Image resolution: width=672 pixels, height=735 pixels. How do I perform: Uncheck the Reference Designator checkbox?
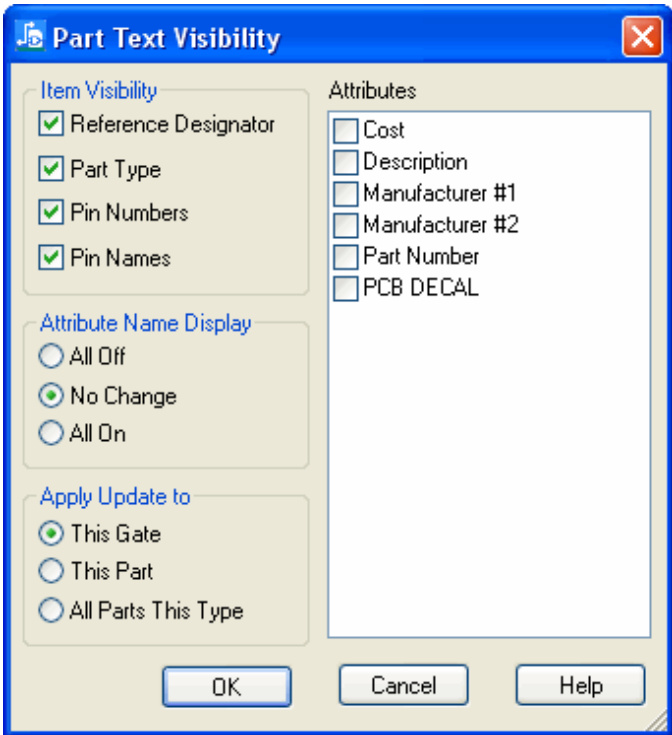click(51, 125)
